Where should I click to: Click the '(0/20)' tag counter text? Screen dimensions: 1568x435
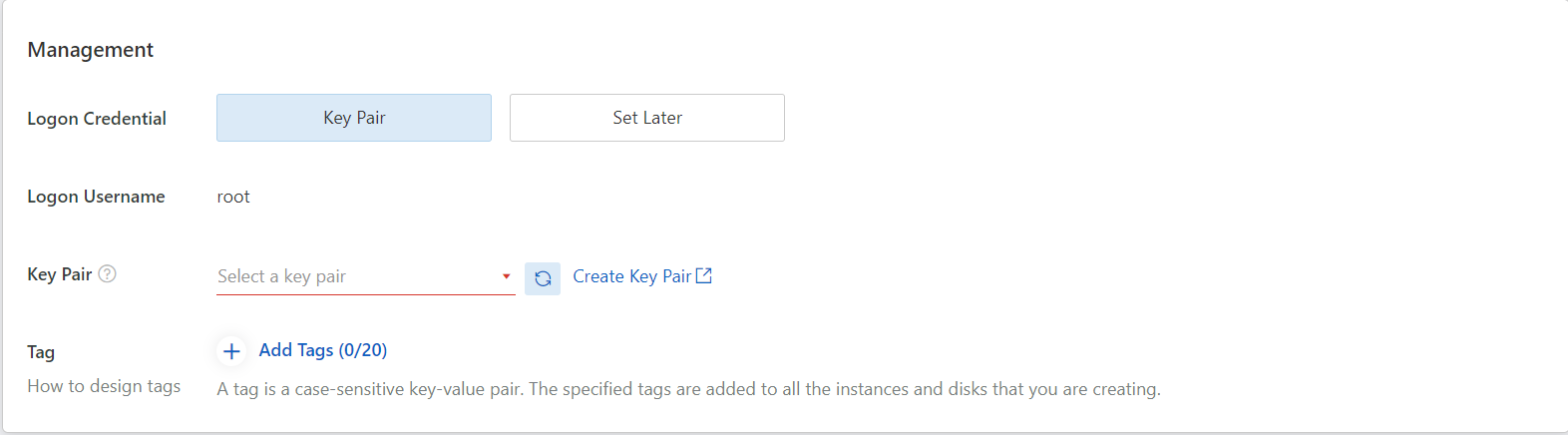363,350
